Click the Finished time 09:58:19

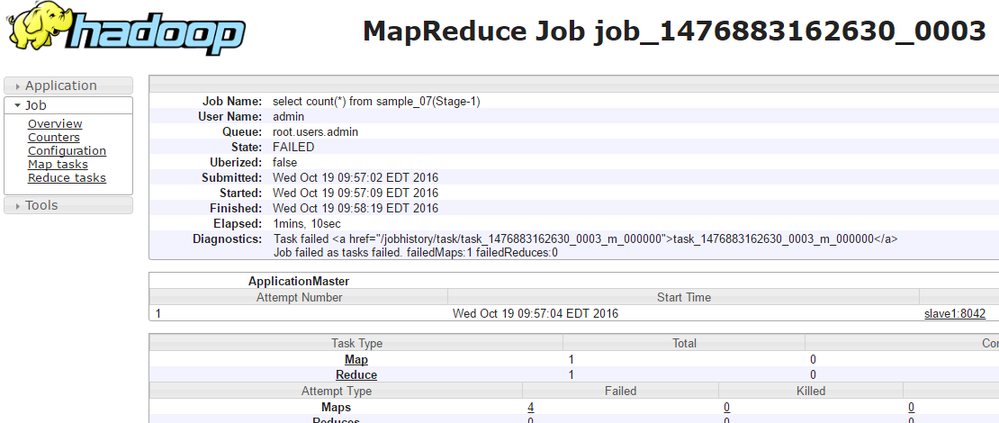point(356,208)
